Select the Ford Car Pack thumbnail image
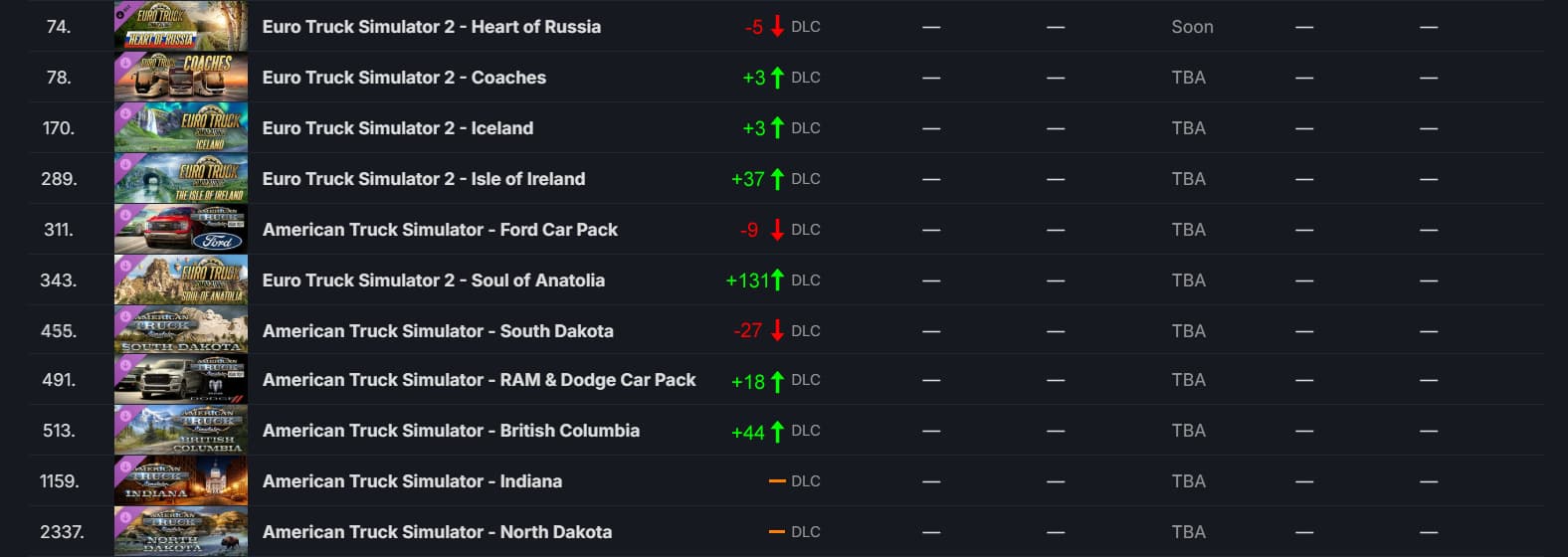The height and width of the screenshot is (557, 1568). click(x=181, y=230)
